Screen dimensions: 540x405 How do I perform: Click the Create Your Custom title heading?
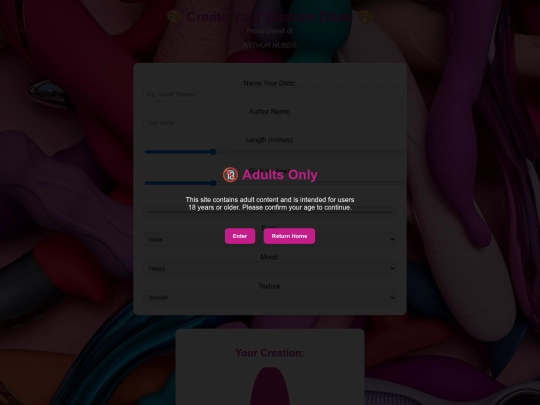[270, 17]
